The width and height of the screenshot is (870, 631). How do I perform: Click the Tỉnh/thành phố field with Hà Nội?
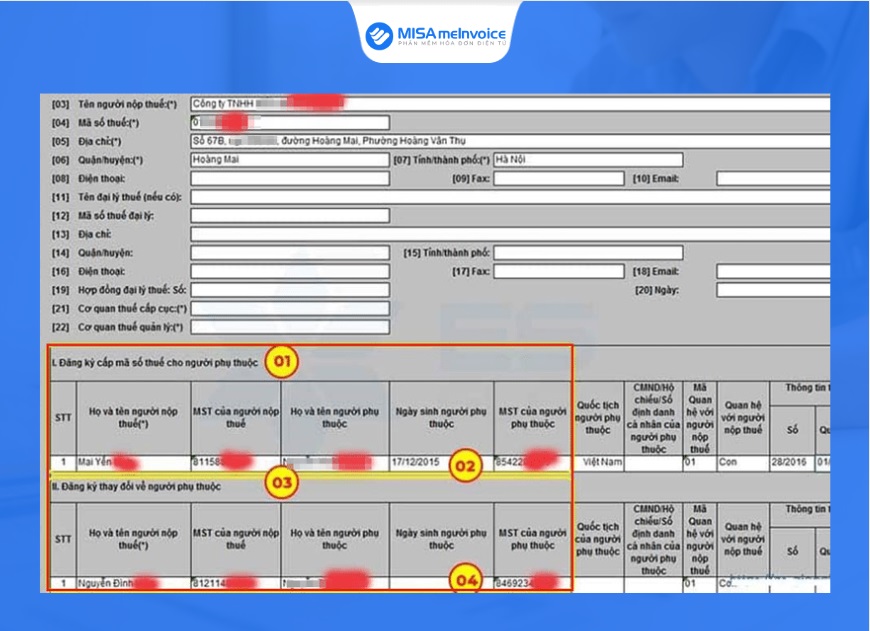[588, 160]
